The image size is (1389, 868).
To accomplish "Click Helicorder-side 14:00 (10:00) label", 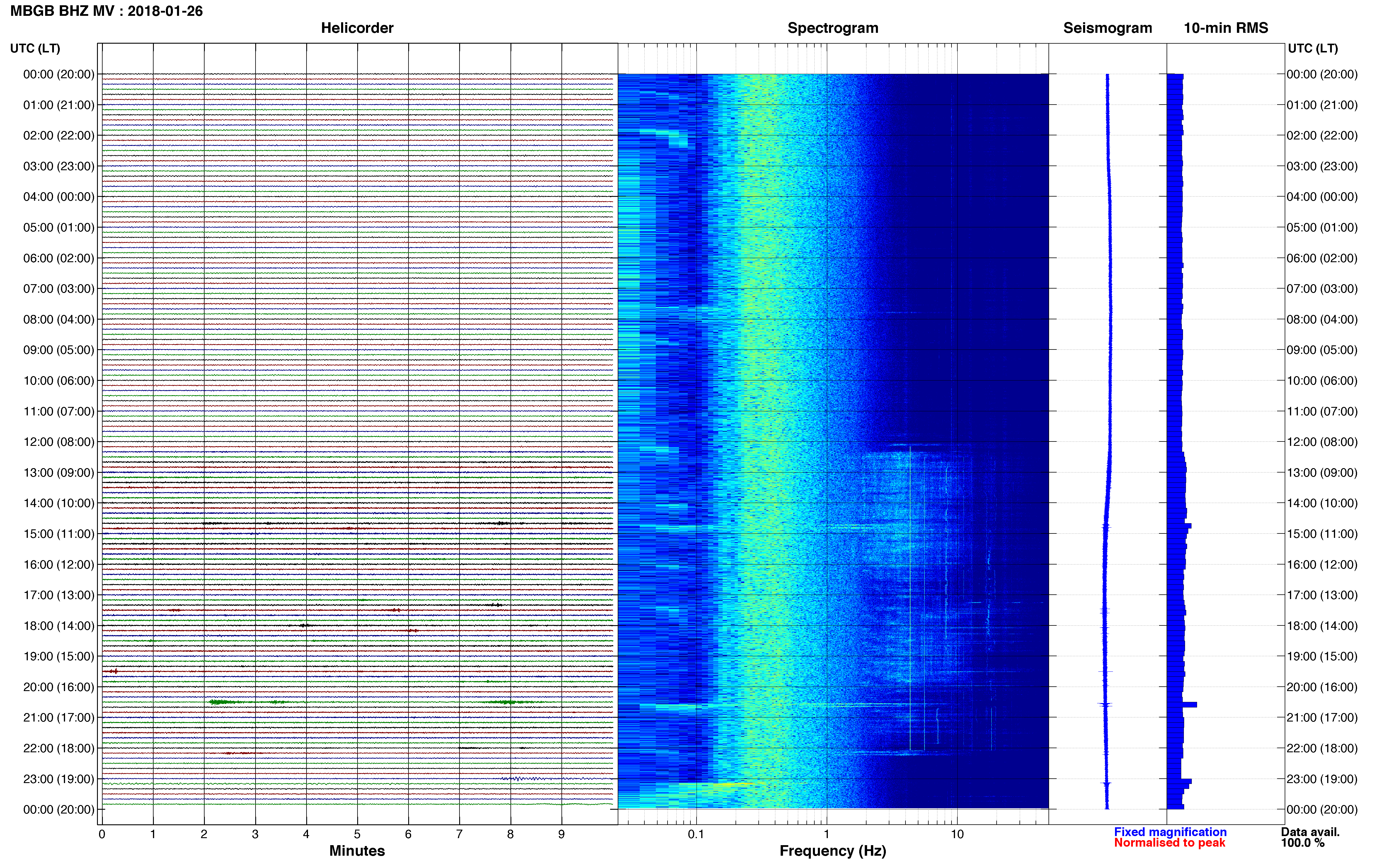I will [59, 504].
